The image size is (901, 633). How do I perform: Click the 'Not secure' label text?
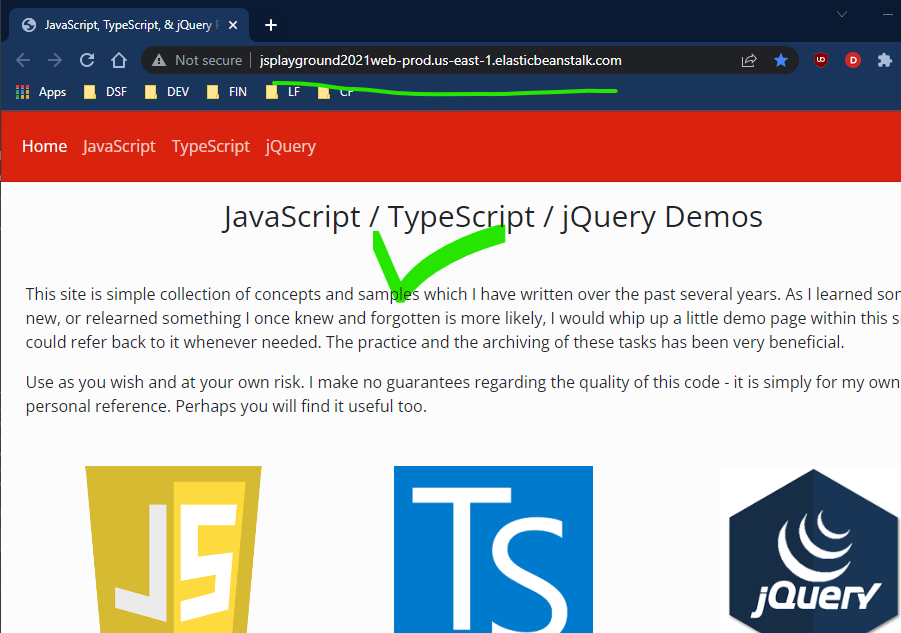[x=209, y=60]
